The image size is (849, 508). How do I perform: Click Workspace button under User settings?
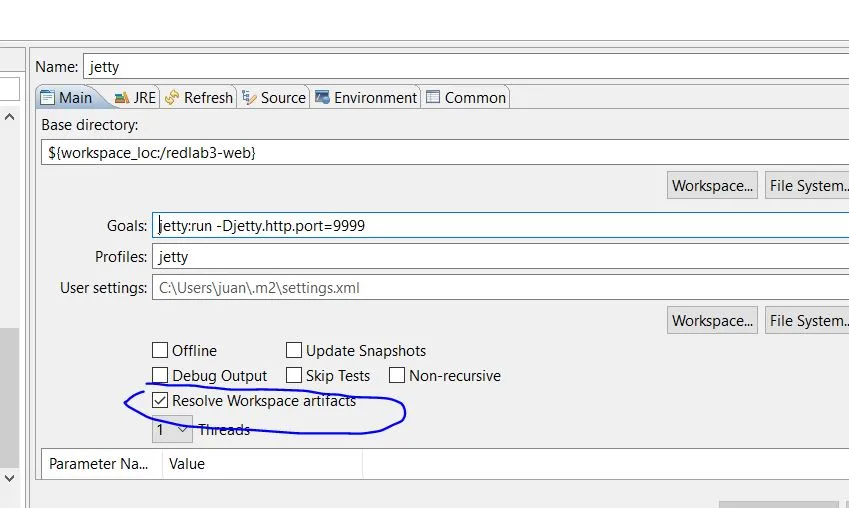(x=712, y=321)
